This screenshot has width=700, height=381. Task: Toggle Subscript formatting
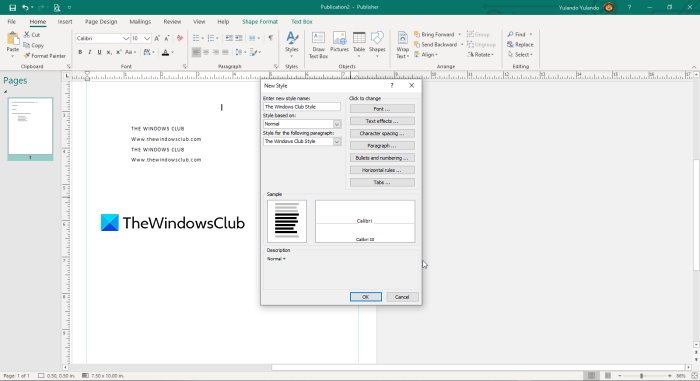109,52
